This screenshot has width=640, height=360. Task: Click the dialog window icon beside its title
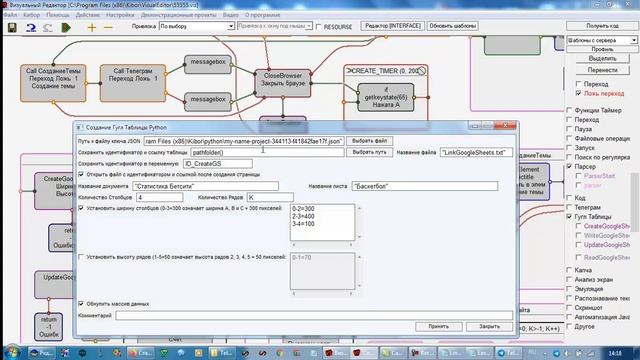coord(80,127)
